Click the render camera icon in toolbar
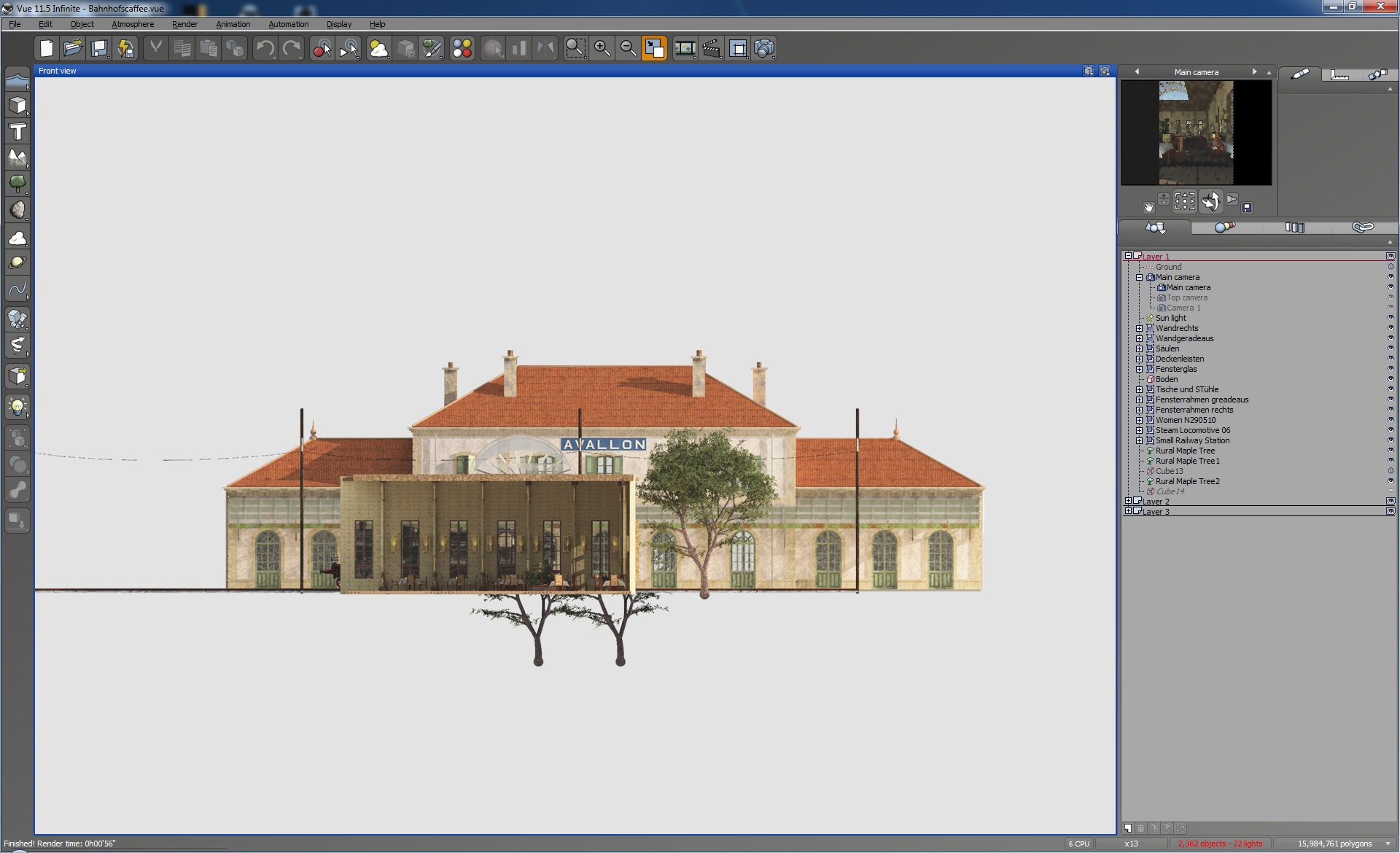1400x853 pixels. 764,49
